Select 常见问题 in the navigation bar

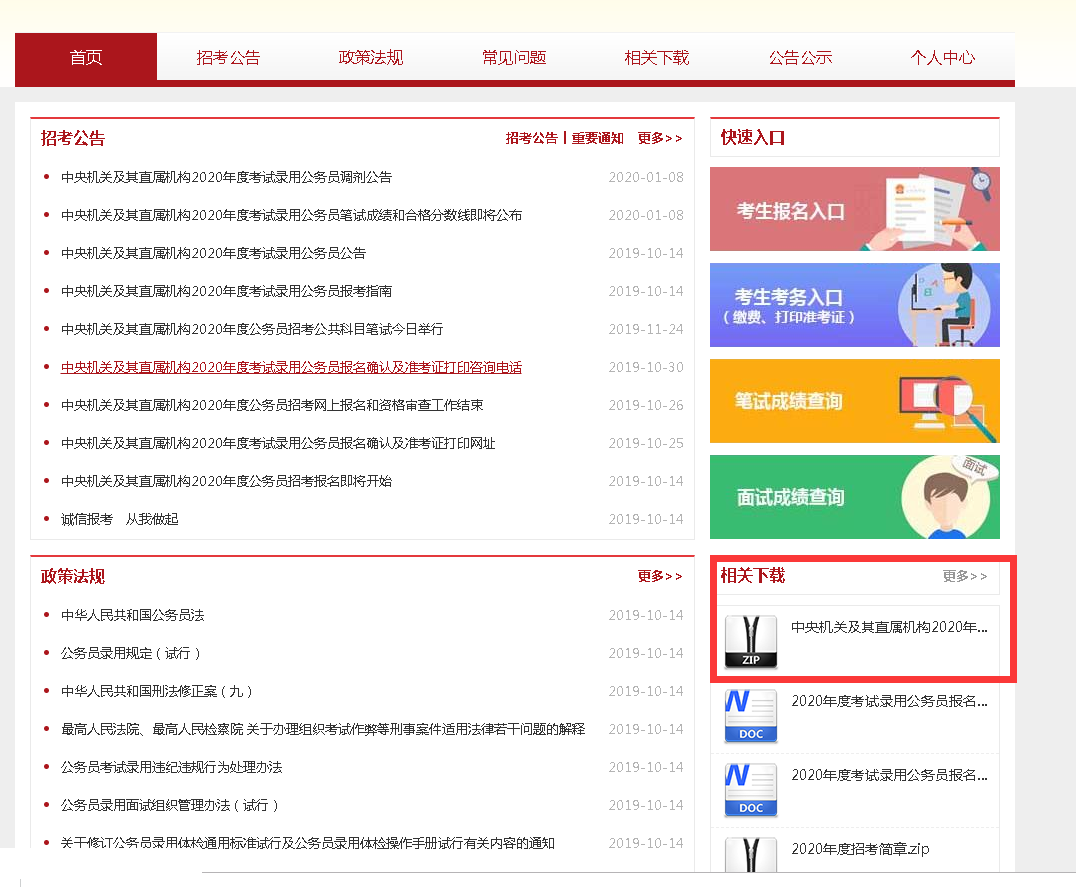click(x=514, y=57)
